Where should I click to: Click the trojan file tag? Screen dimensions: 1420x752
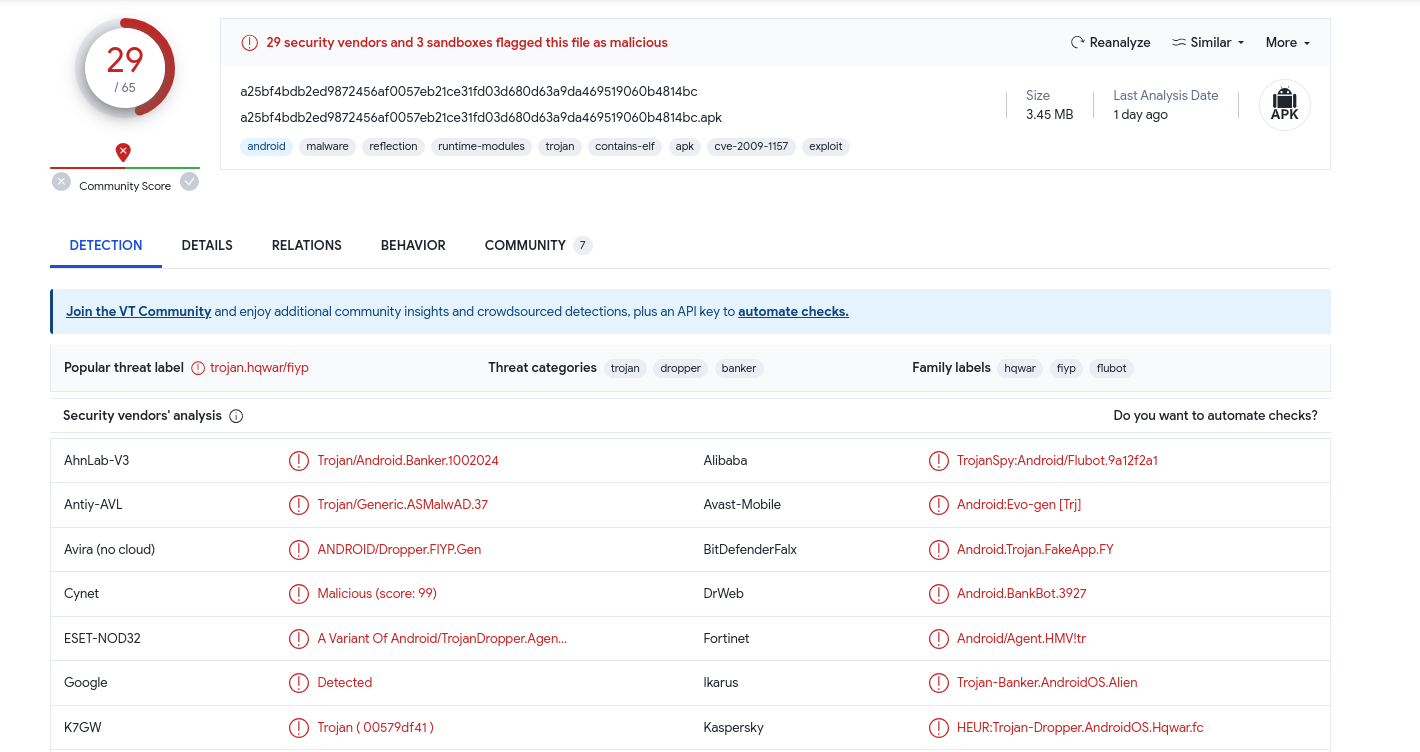[560, 147]
